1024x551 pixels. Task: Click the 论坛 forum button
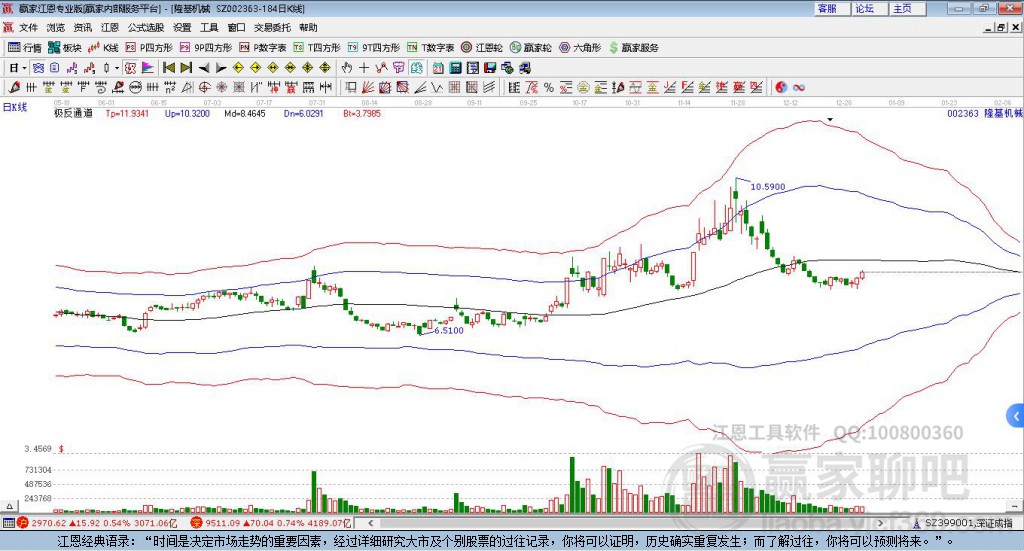point(869,8)
